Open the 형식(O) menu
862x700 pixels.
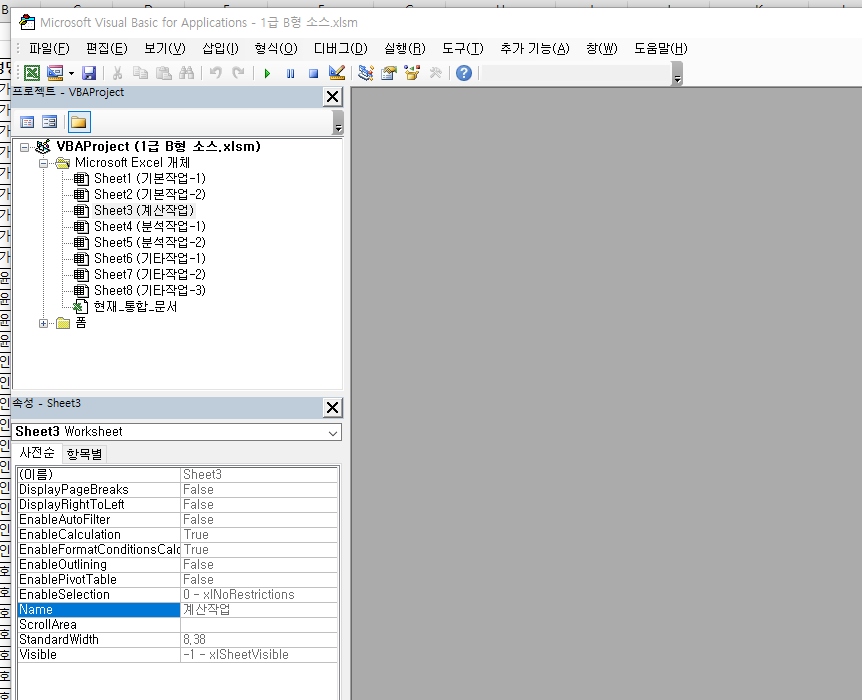point(276,48)
